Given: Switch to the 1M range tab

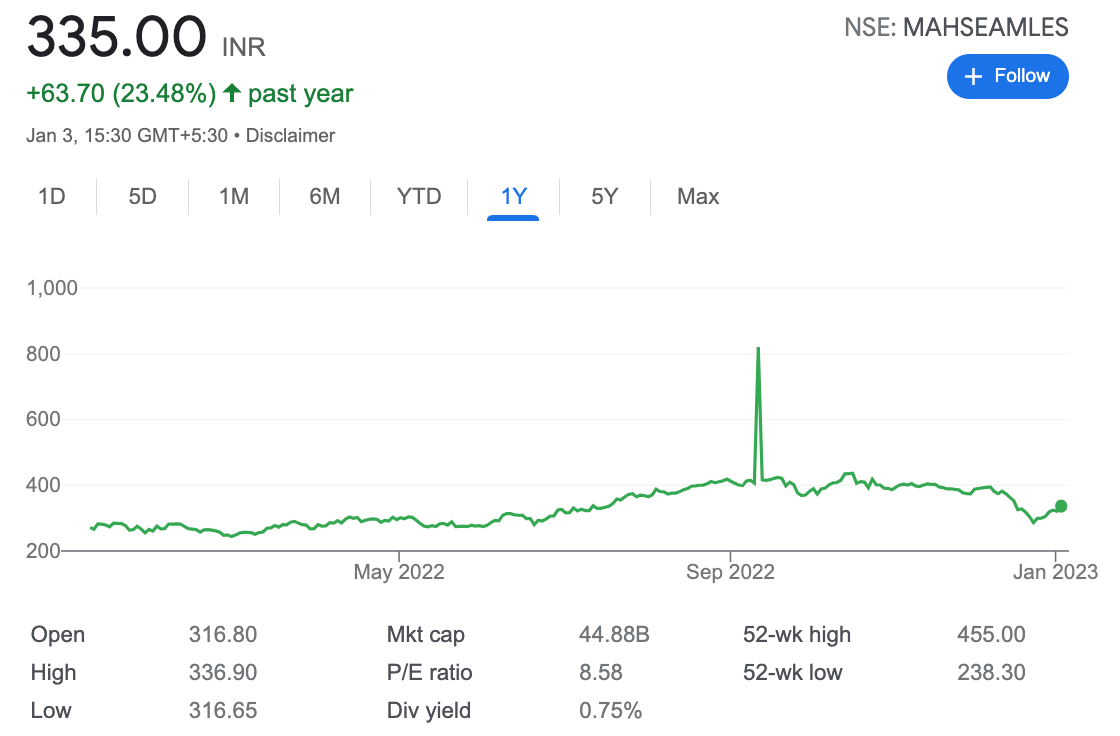Looking at the screenshot, I should [x=234, y=197].
